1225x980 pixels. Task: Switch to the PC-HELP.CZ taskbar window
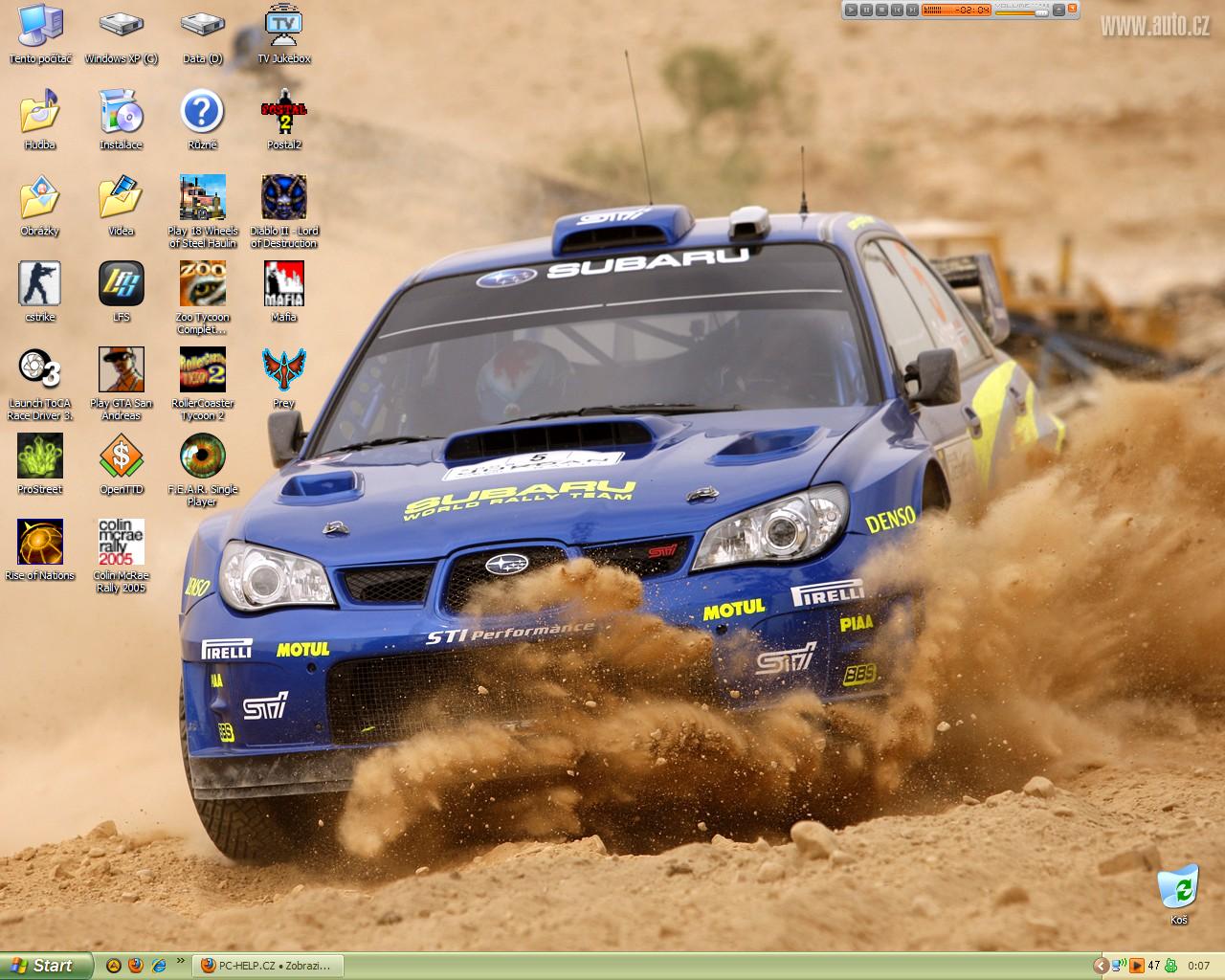pyautogui.click(x=267, y=966)
